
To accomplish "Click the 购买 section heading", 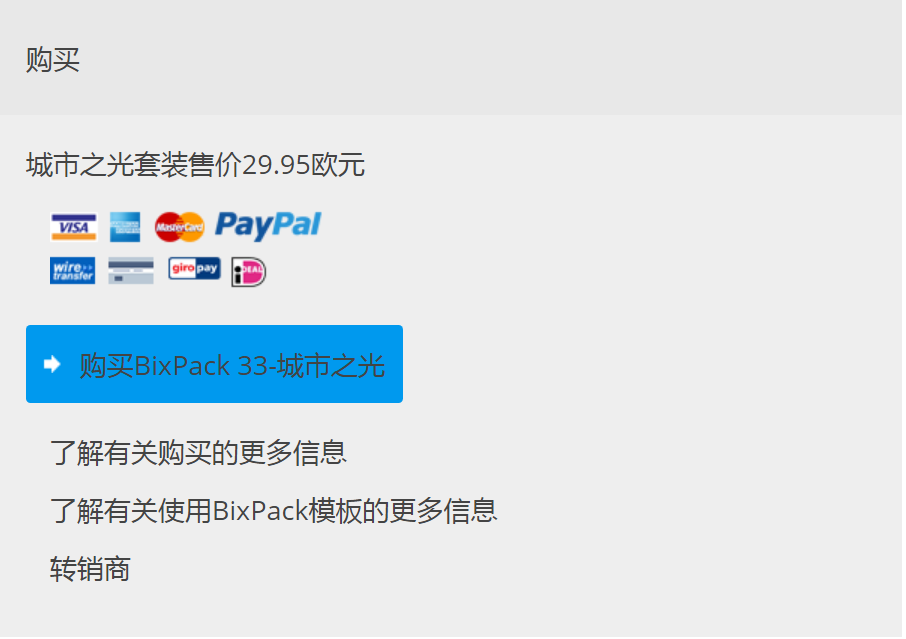I will [53, 60].
